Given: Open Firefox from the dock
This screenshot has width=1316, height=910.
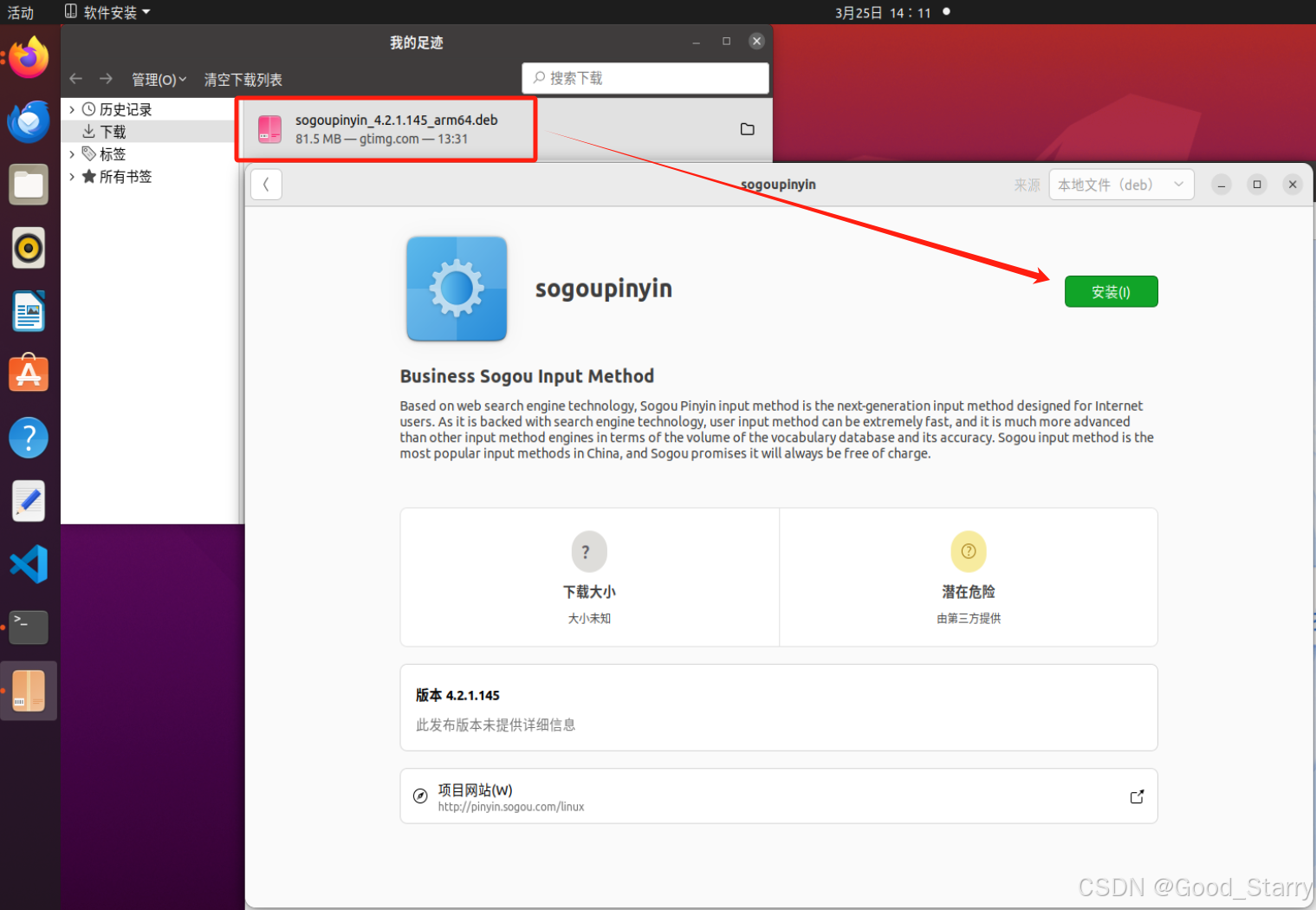Looking at the screenshot, I should 29,58.
